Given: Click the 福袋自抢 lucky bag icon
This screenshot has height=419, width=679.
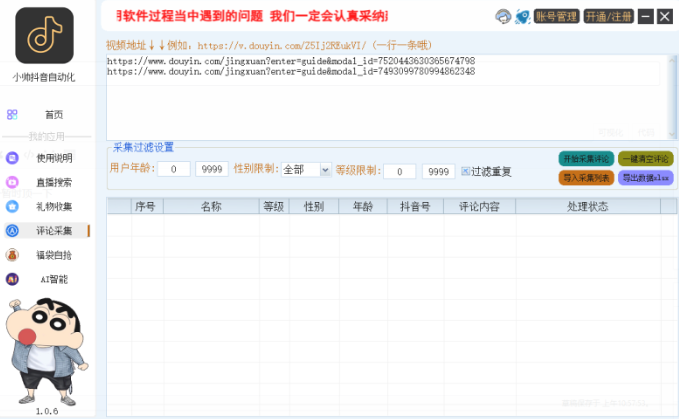Looking at the screenshot, I should pos(12,255).
